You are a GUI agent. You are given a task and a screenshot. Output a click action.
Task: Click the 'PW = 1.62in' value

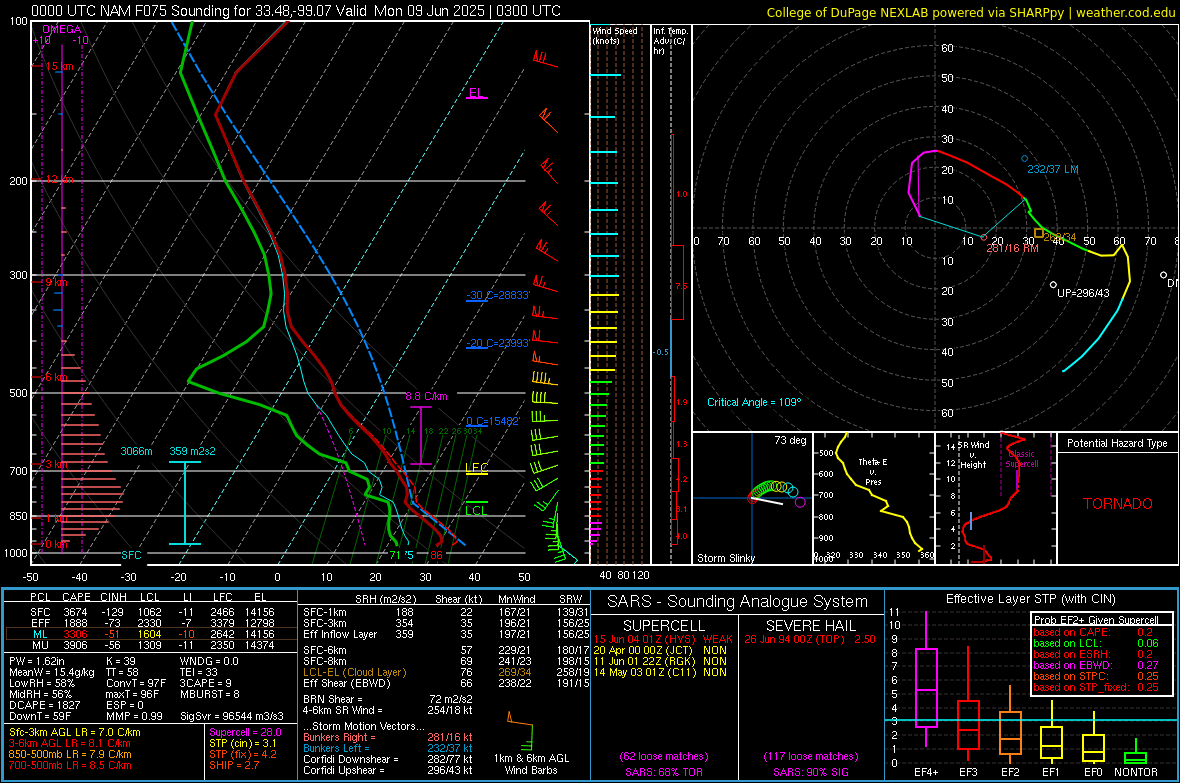click(x=37, y=661)
